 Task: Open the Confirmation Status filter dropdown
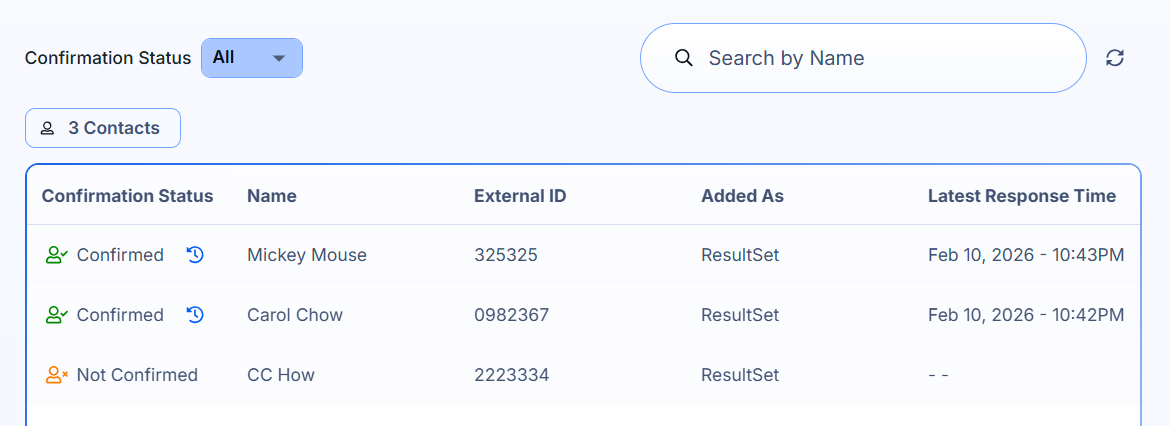click(251, 58)
